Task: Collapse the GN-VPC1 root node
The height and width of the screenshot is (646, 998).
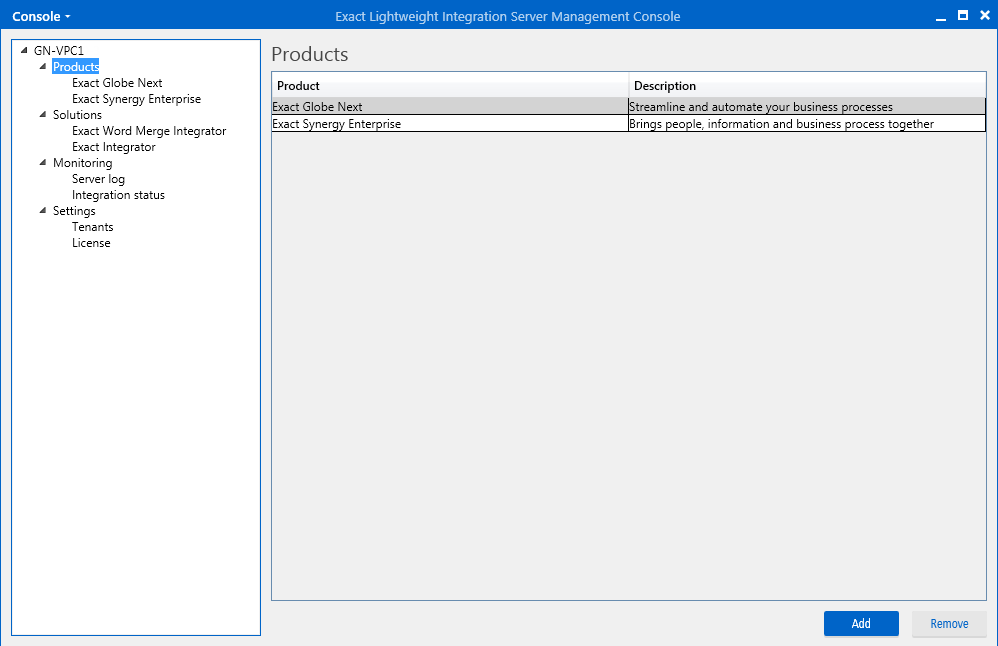Action: (24, 50)
